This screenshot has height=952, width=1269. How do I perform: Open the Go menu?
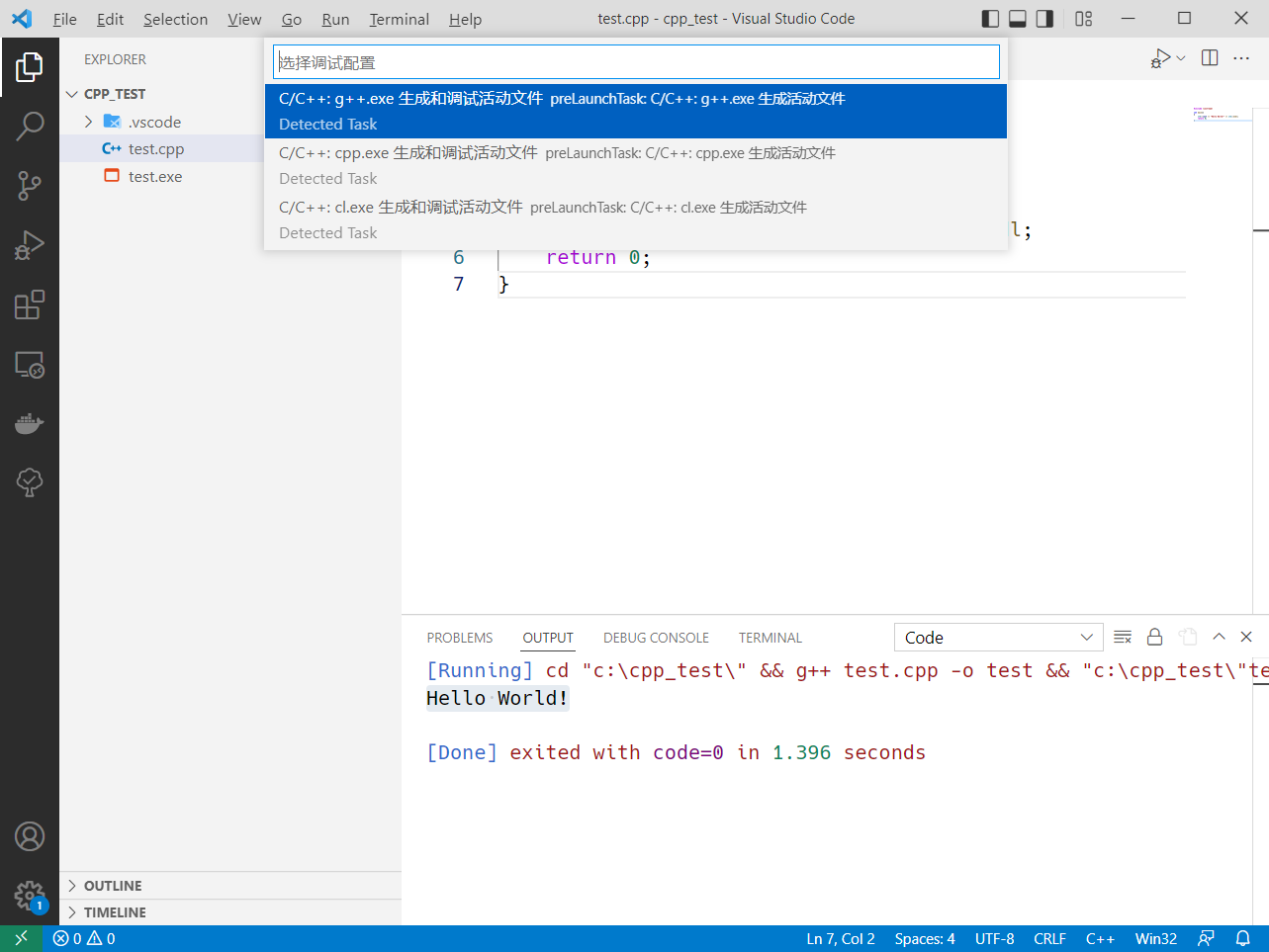292,19
